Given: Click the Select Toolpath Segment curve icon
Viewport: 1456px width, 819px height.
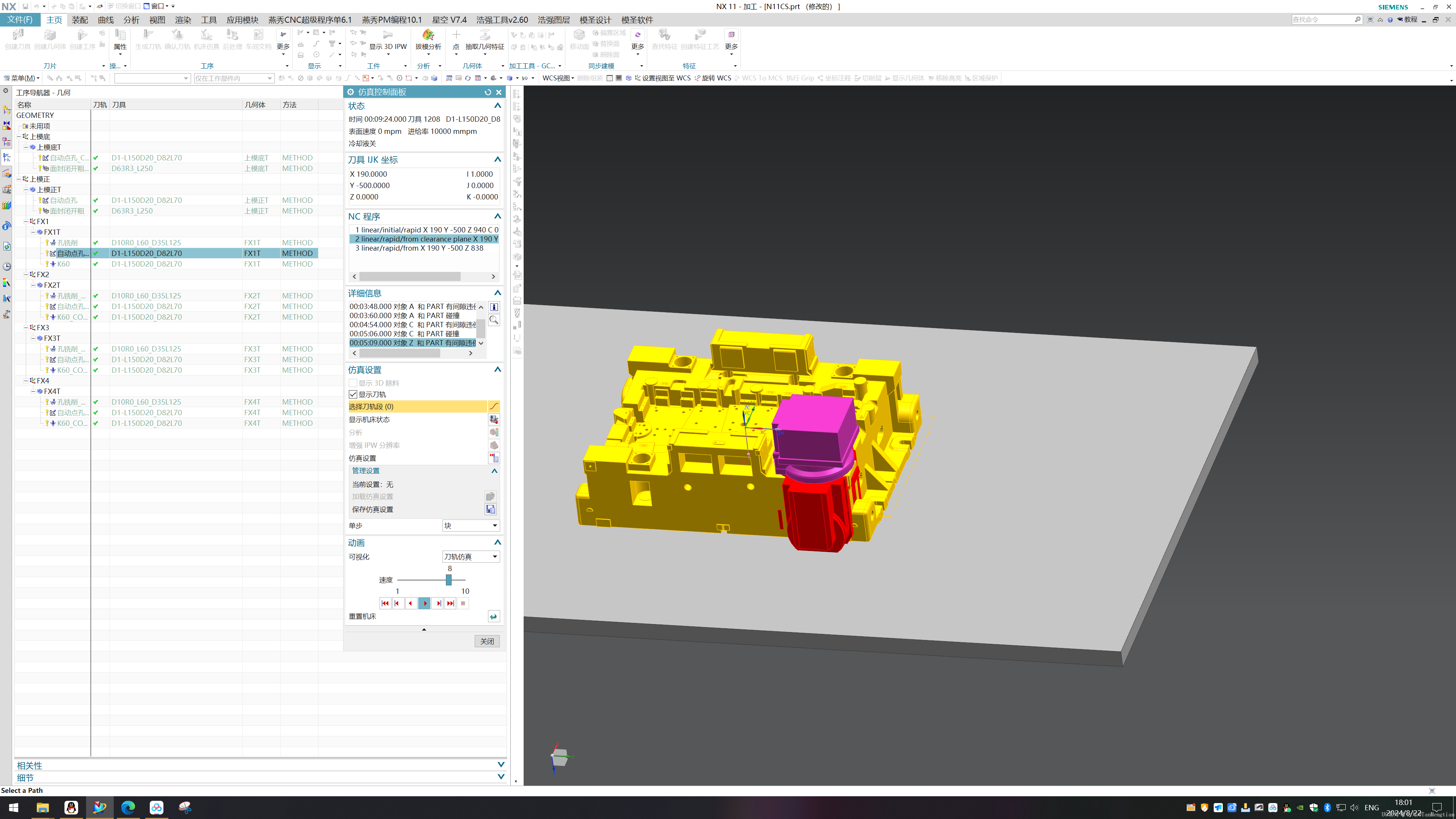Looking at the screenshot, I should 493,406.
